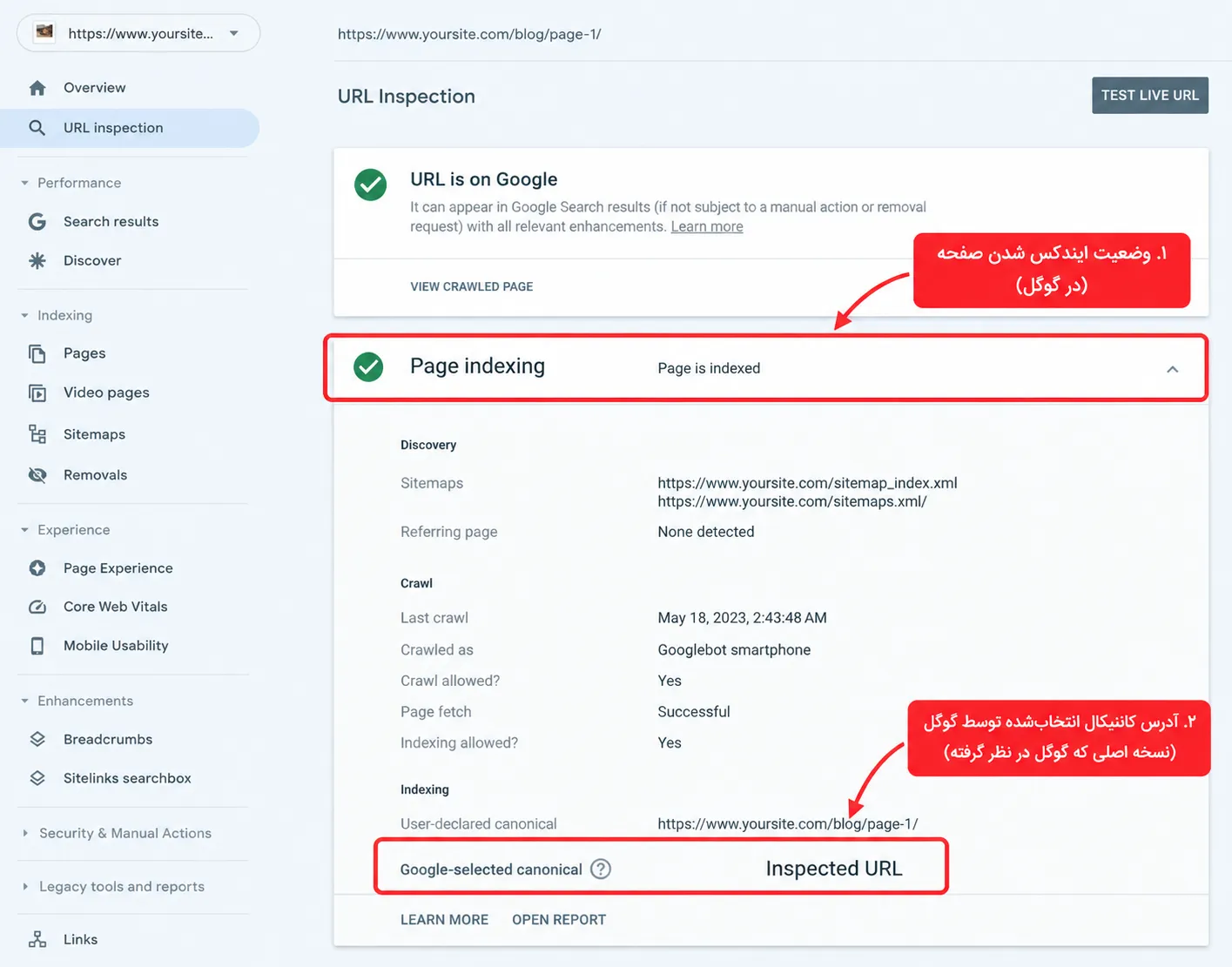Click OPEN REPORT button

click(x=559, y=920)
